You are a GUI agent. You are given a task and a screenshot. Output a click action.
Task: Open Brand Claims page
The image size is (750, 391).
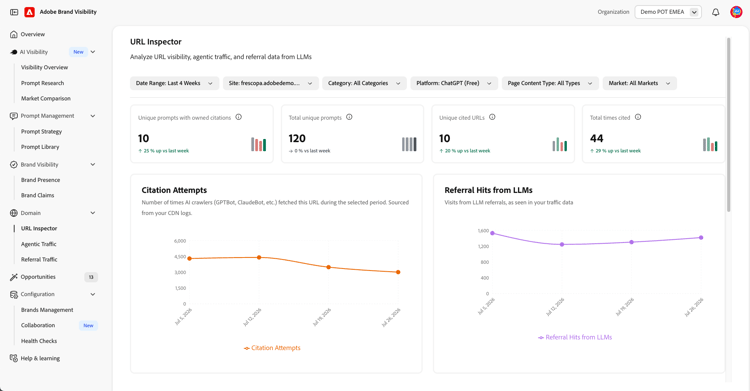click(x=37, y=195)
